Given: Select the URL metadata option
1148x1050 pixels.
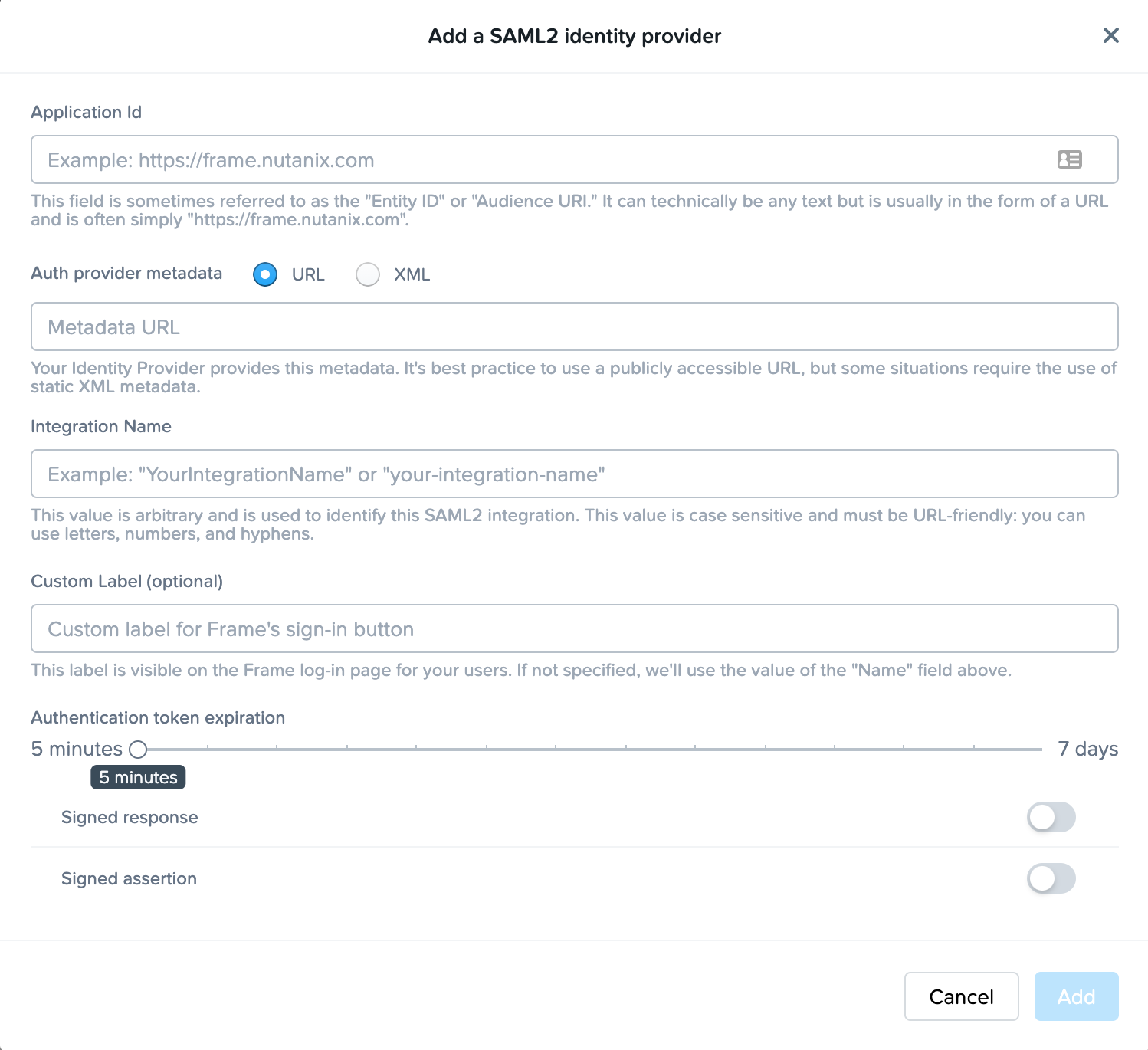Looking at the screenshot, I should click(x=264, y=274).
